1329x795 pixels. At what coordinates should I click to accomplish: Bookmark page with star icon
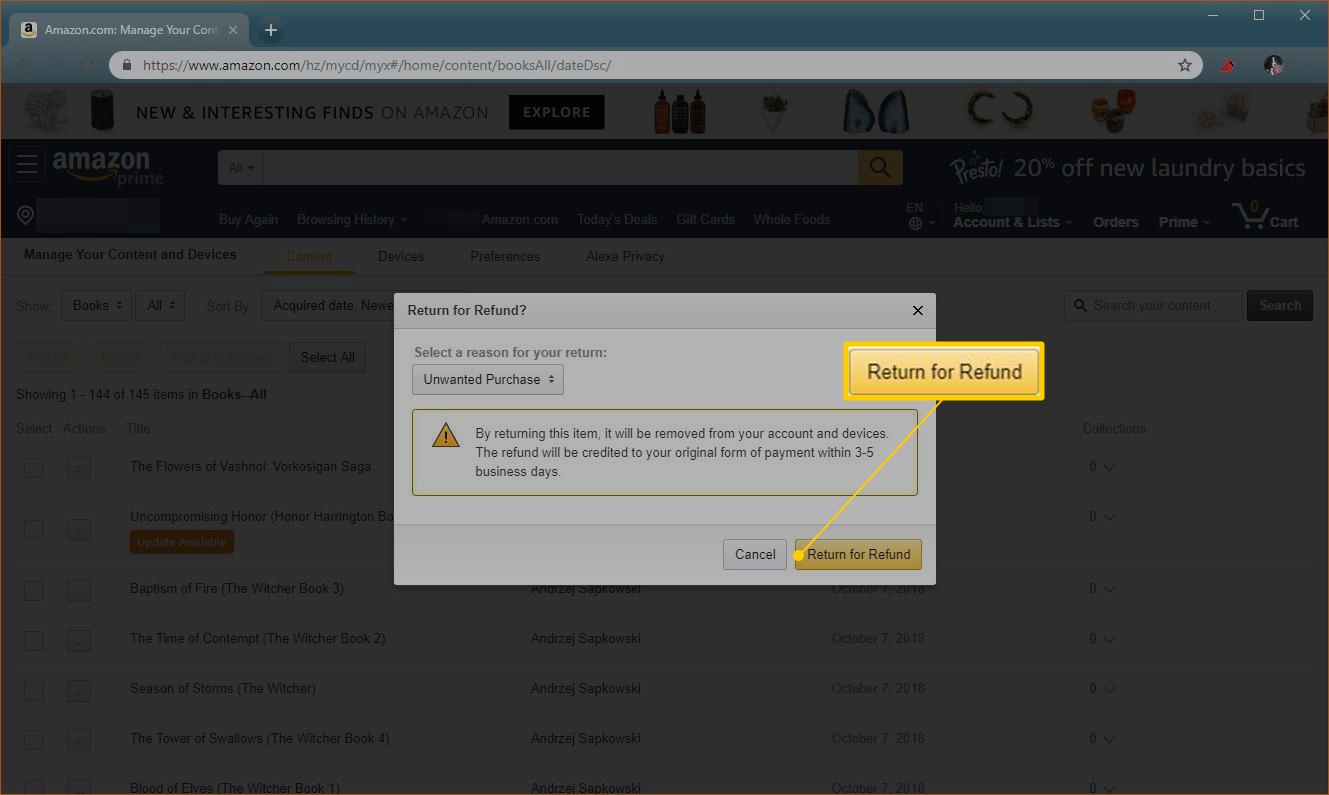[1185, 65]
